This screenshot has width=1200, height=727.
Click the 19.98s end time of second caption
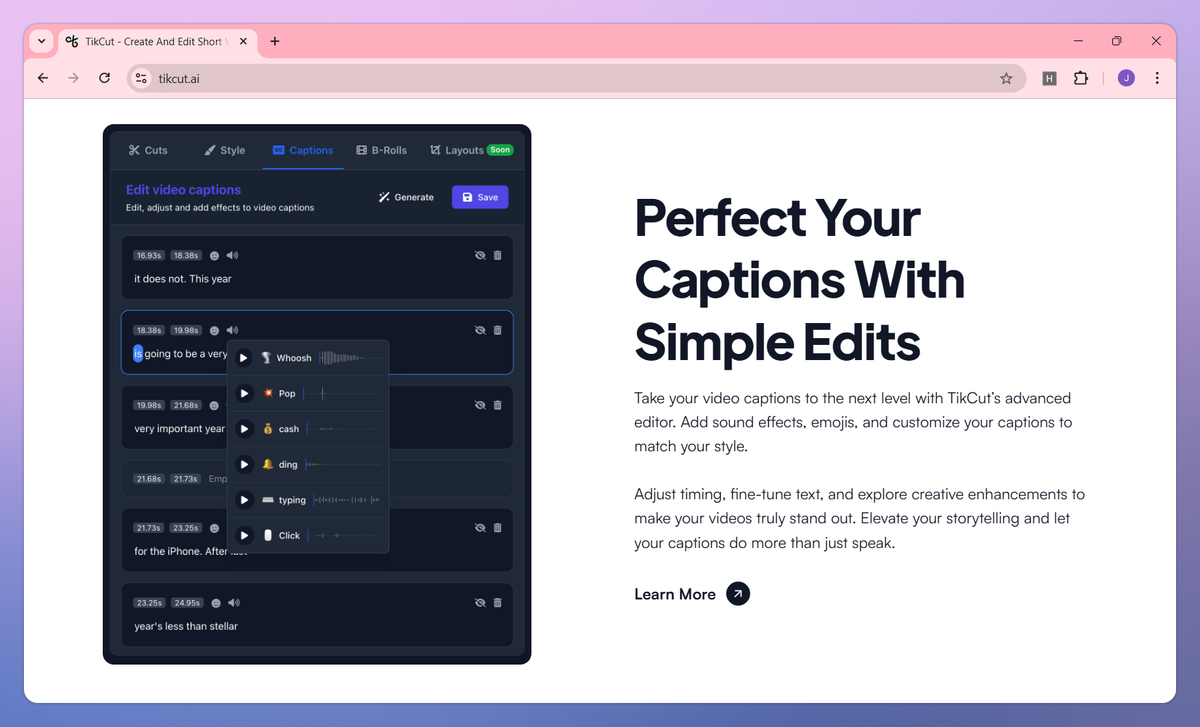coord(185,330)
